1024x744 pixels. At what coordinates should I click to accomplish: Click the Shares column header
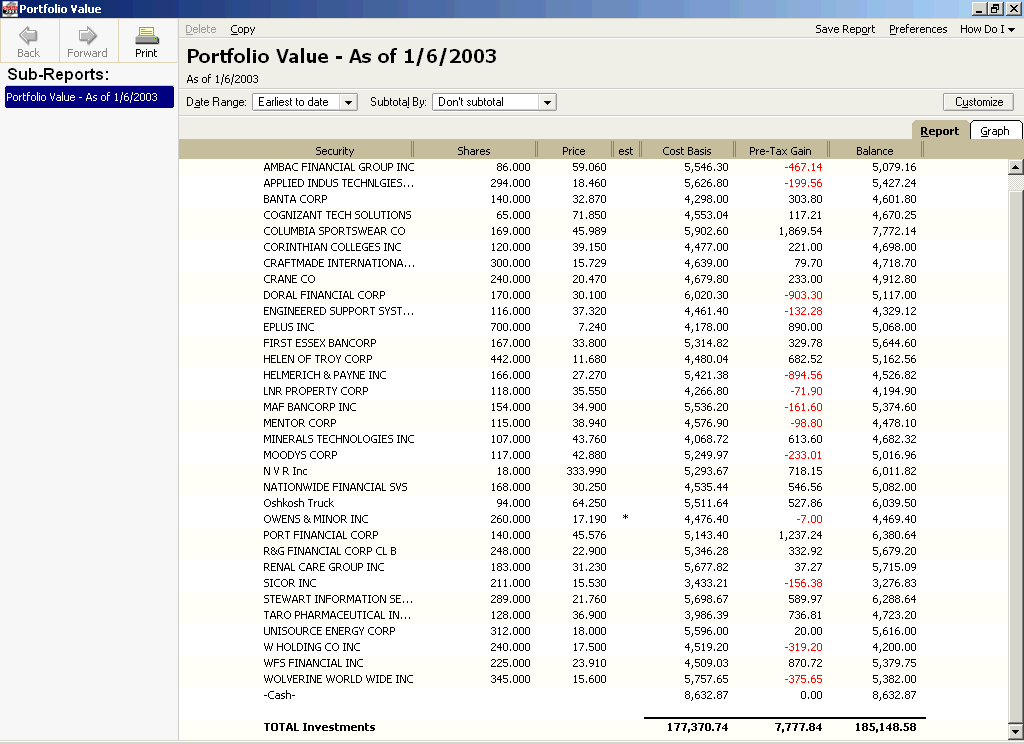click(x=473, y=151)
